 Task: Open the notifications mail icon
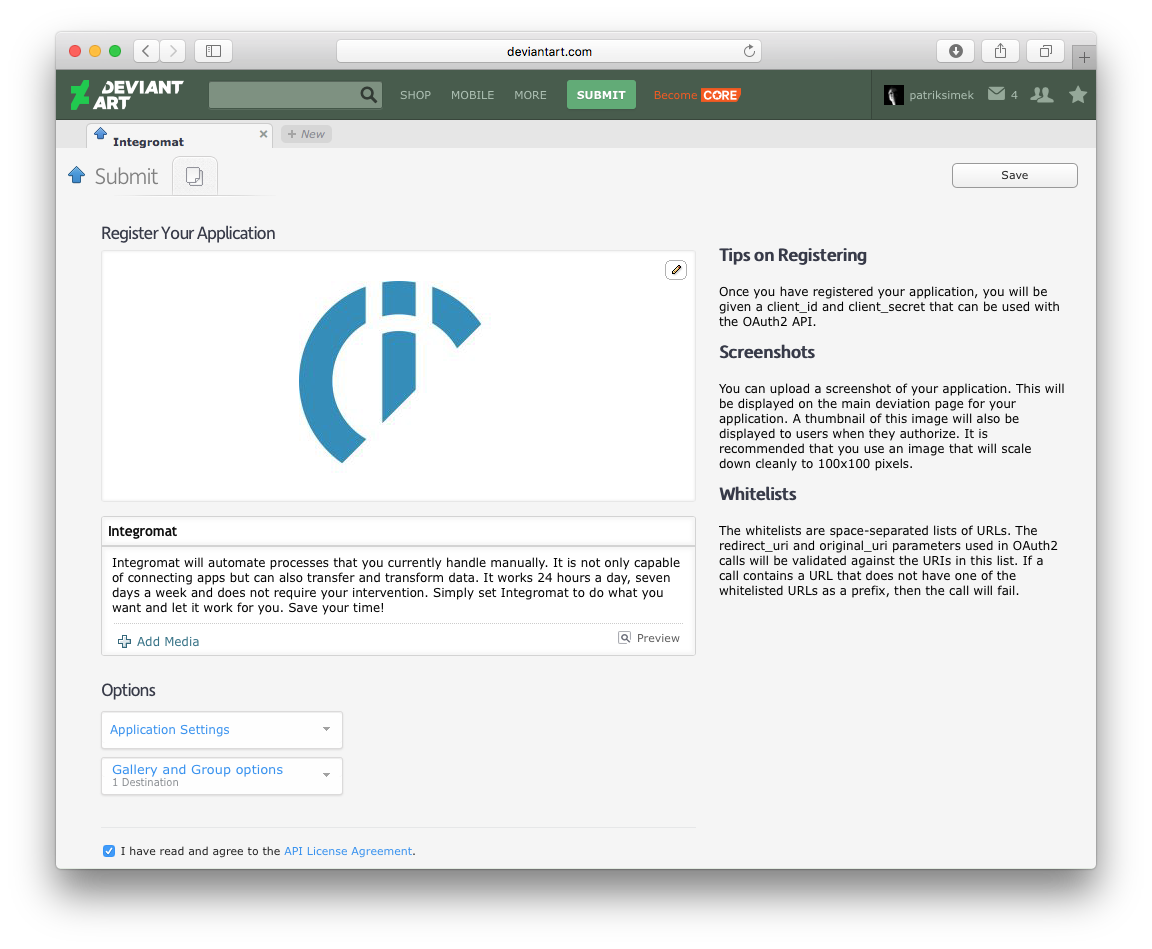point(996,94)
